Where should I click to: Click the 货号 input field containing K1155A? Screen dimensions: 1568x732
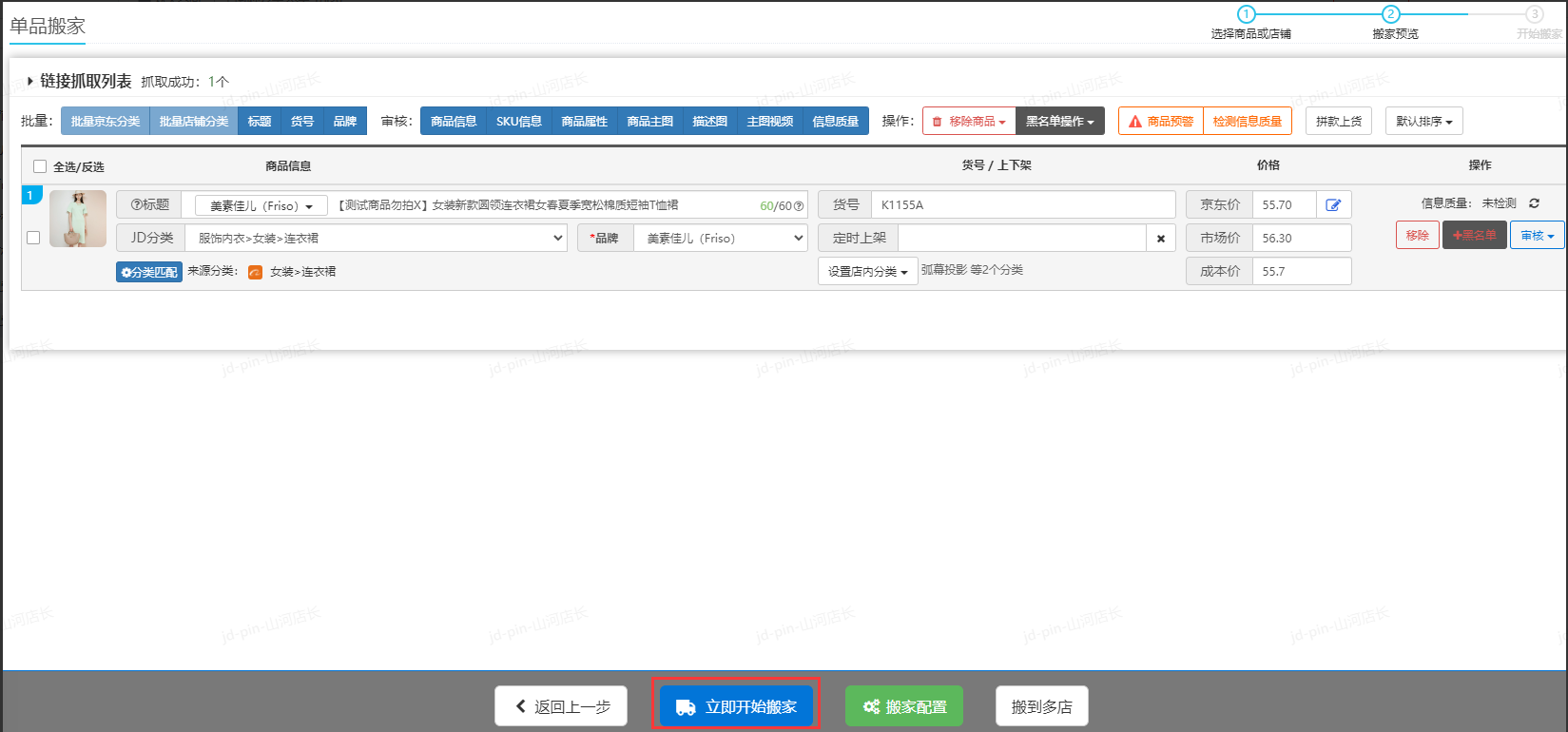(1022, 205)
